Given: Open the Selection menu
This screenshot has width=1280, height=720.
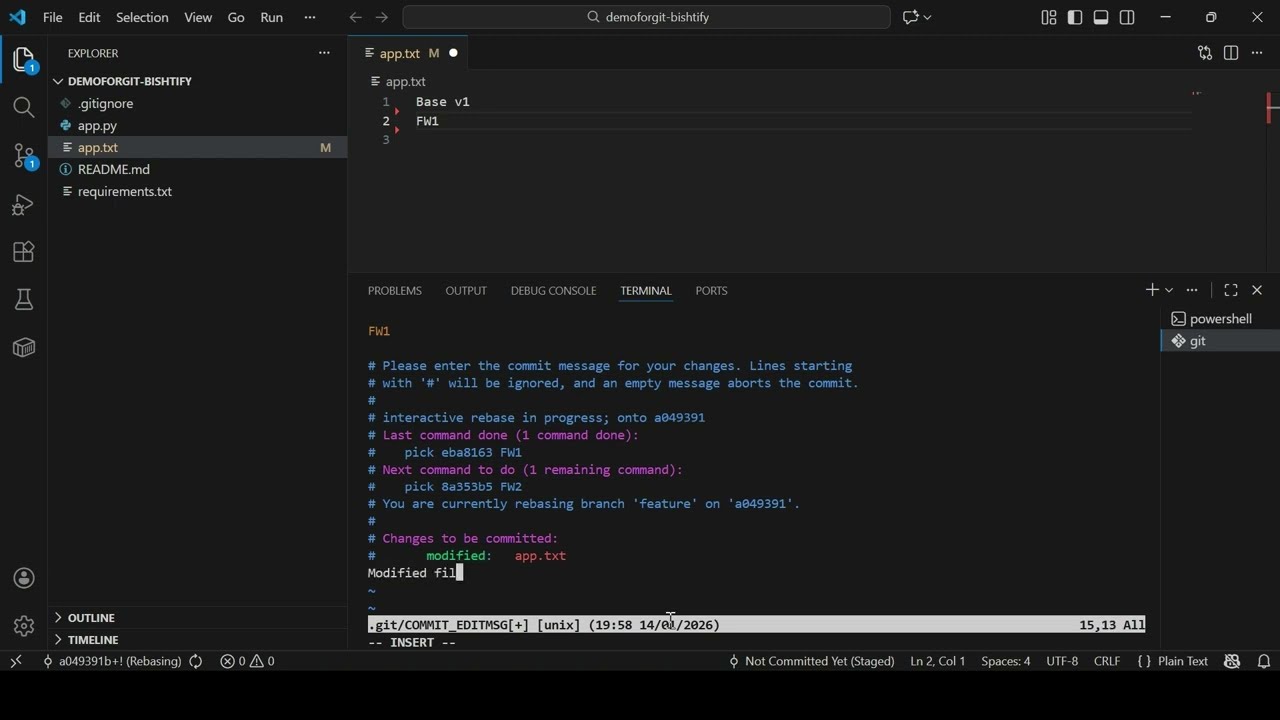Looking at the screenshot, I should [142, 17].
